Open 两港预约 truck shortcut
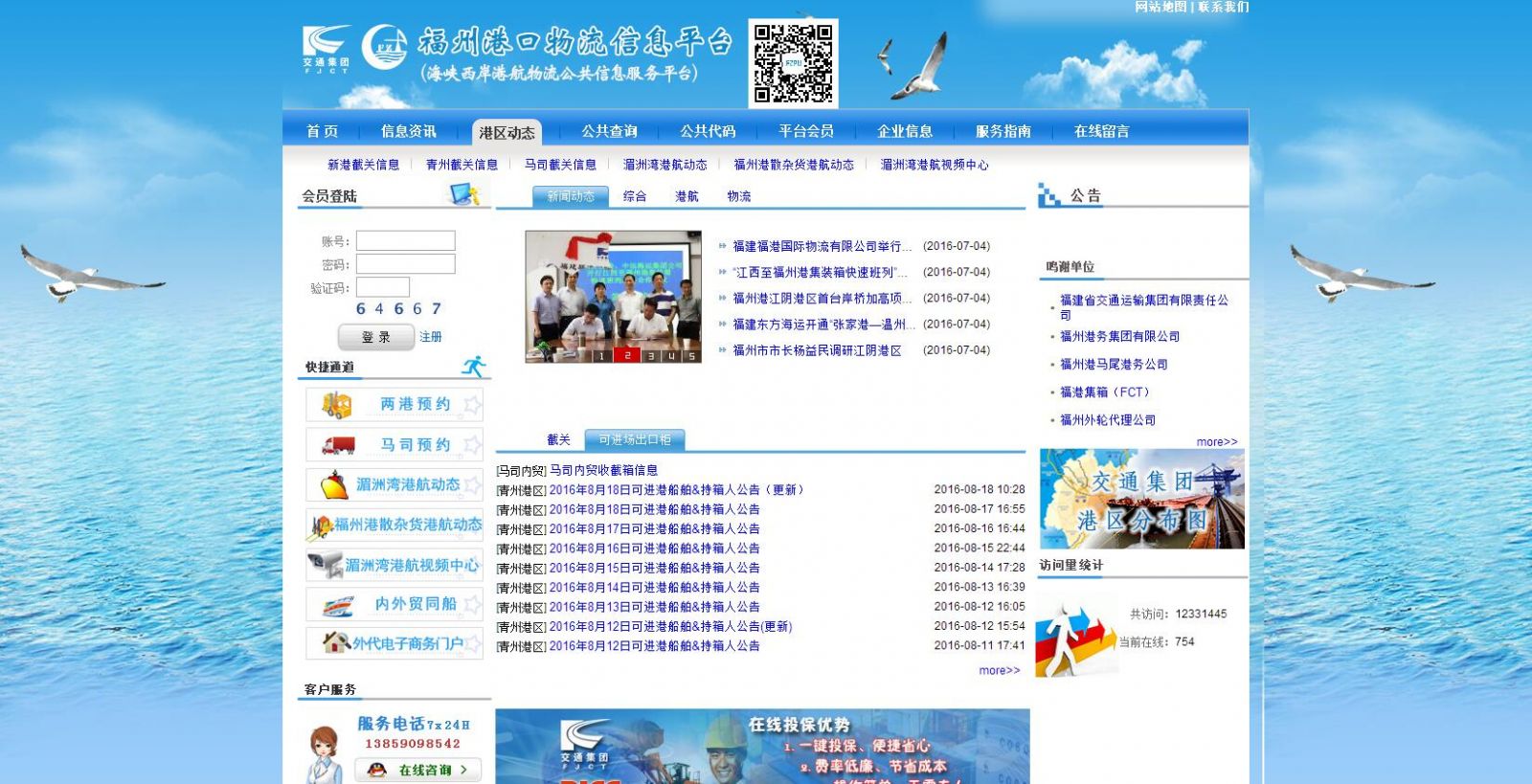Viewport: 1532px width, 784px height. (x=394, y=405)
